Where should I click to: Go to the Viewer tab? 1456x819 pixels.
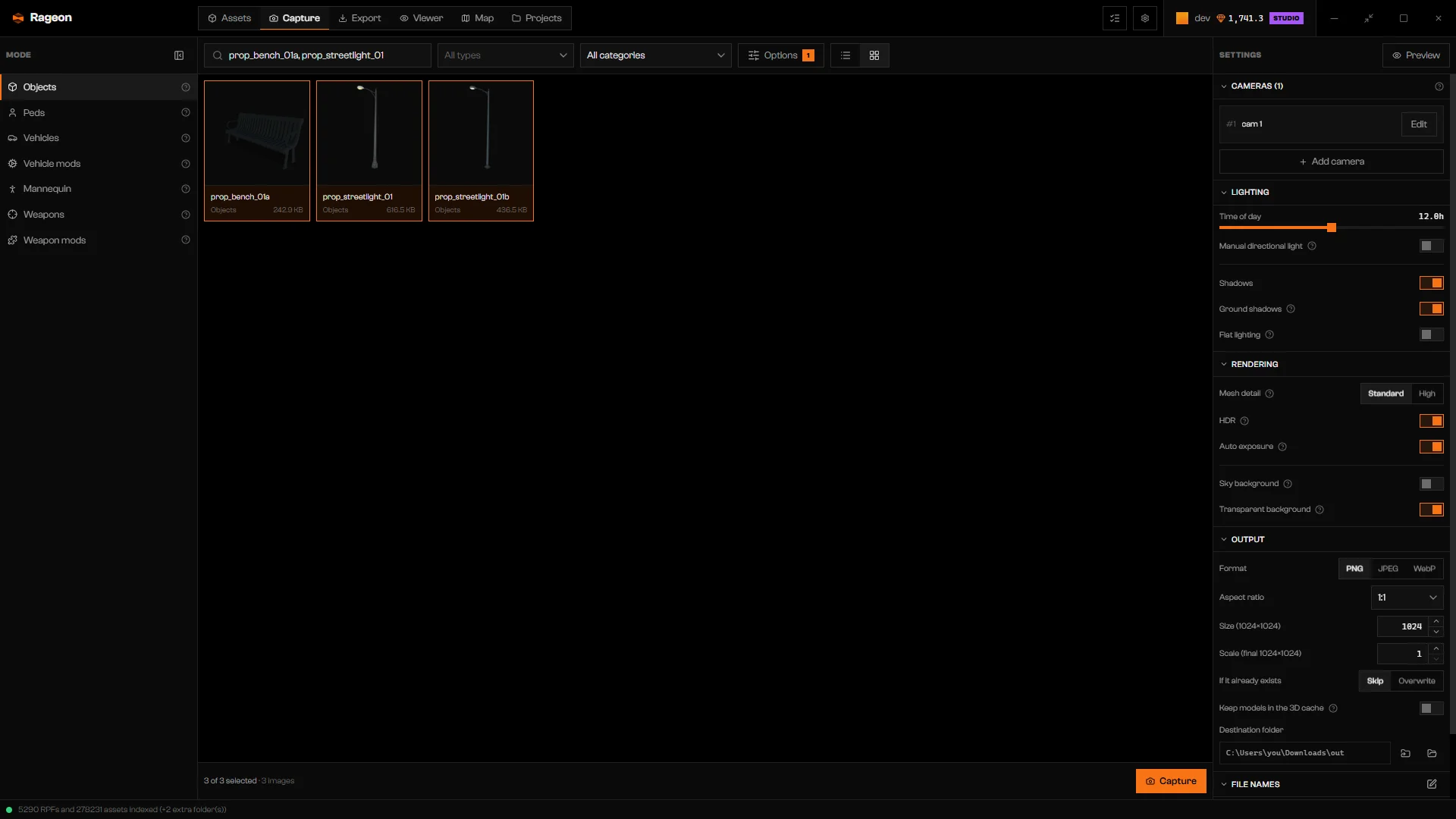point(422,18)
